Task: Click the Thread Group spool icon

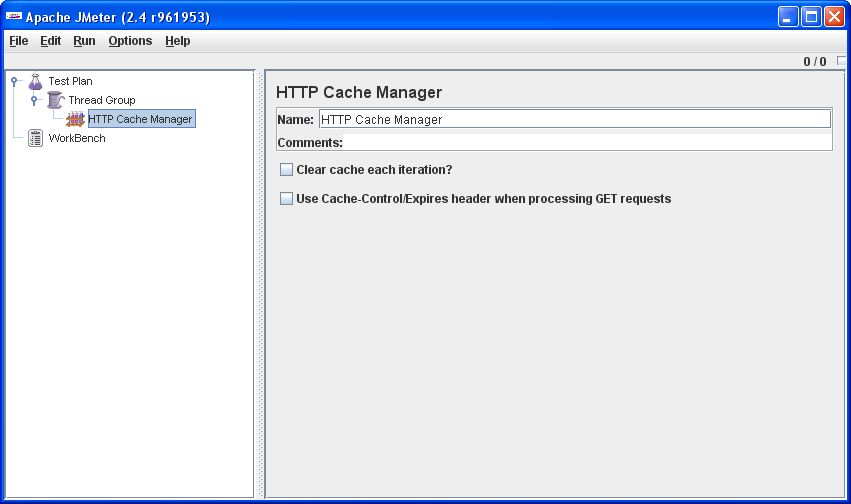Action: click(x=55, y=100)
